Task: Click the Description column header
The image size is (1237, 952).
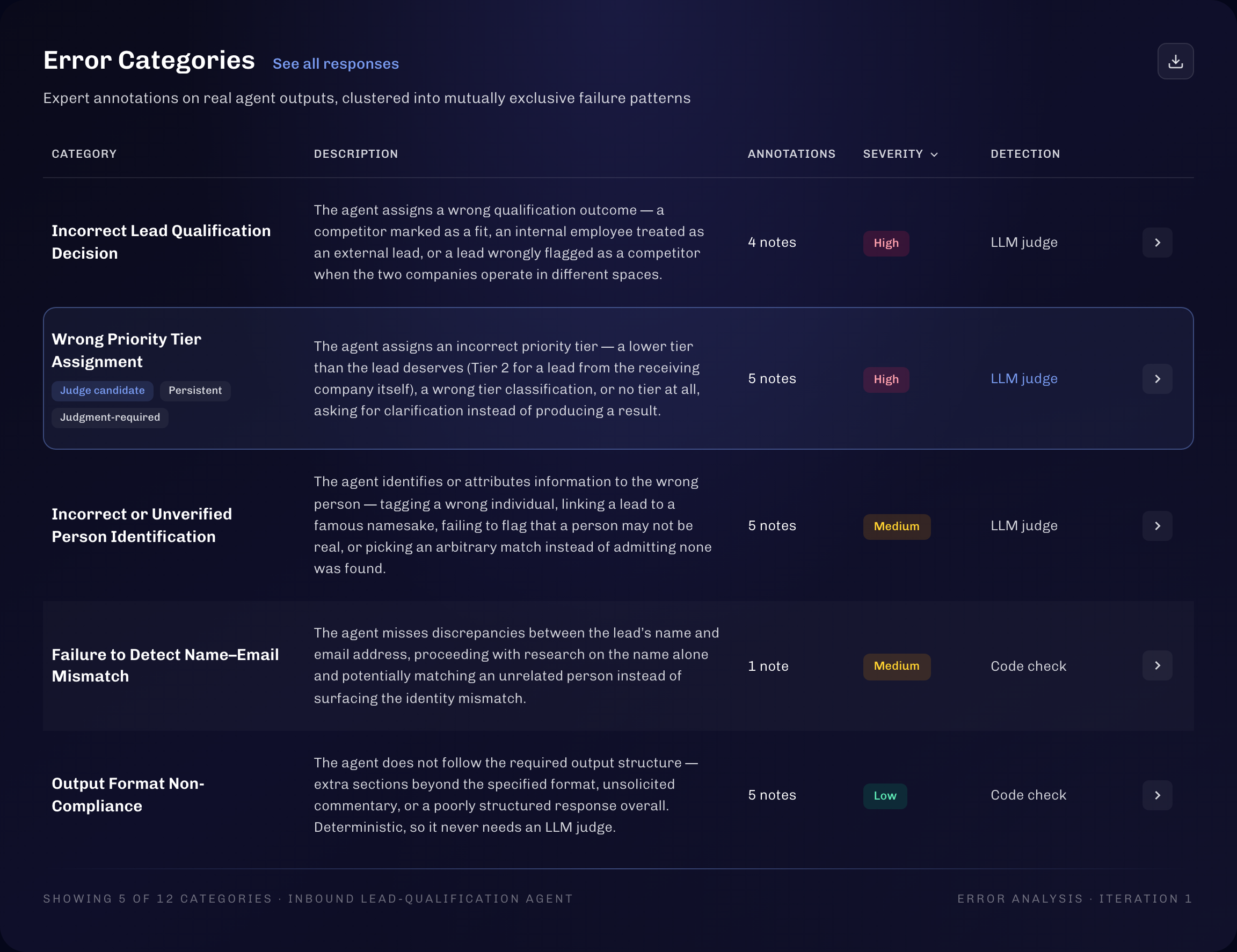Action: point(356,154)
